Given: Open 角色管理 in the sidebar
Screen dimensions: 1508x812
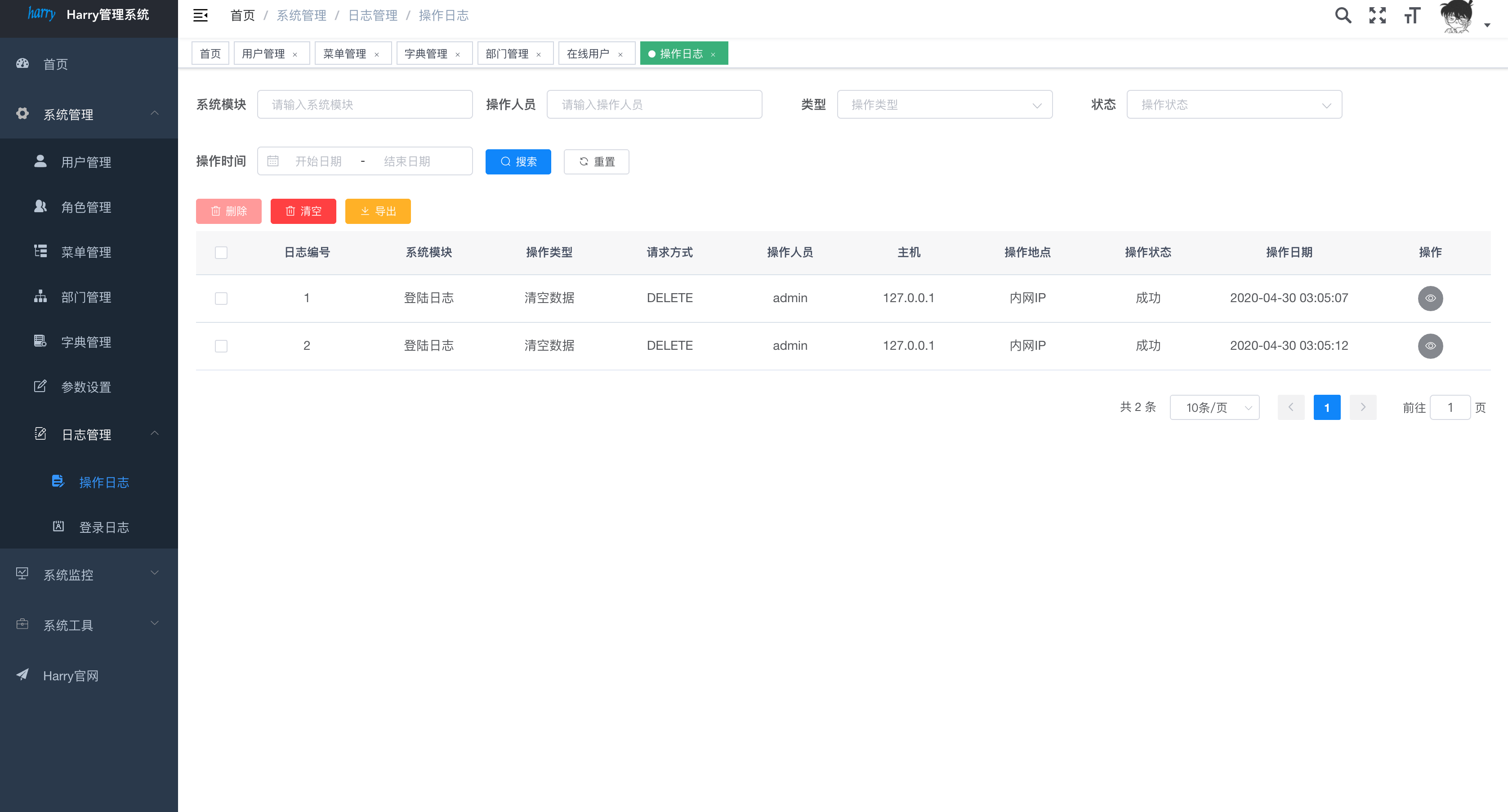Looking at the screenshot, I should coord(86,207).
